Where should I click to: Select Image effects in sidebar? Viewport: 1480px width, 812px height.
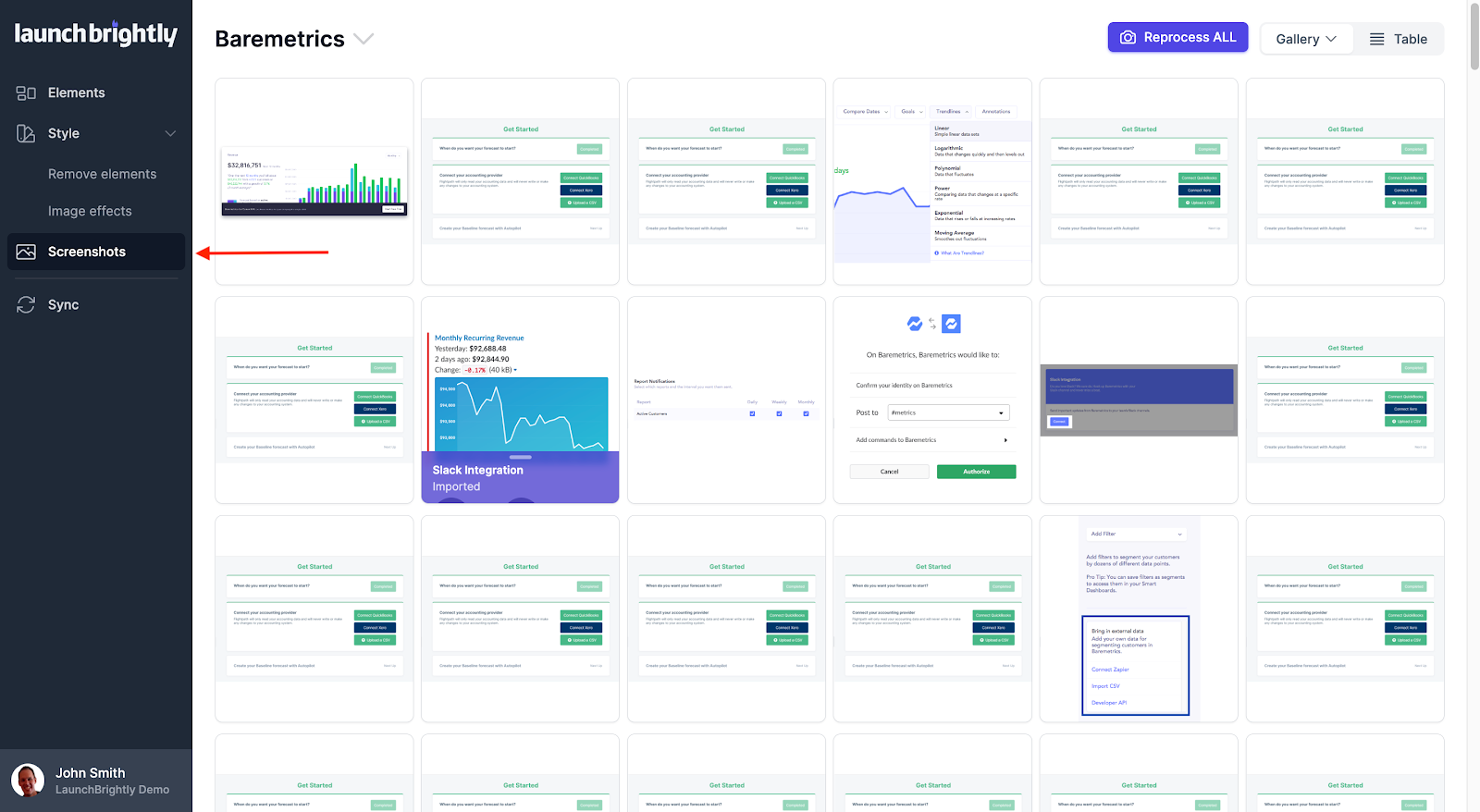90,211
